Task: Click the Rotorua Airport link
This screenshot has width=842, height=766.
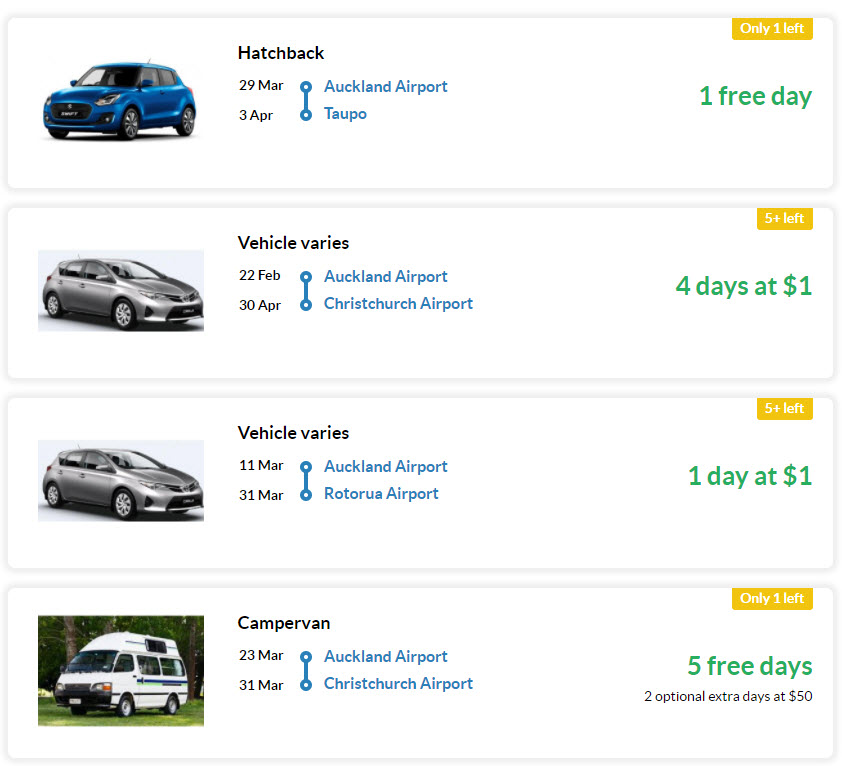Action: coord(381,494)
